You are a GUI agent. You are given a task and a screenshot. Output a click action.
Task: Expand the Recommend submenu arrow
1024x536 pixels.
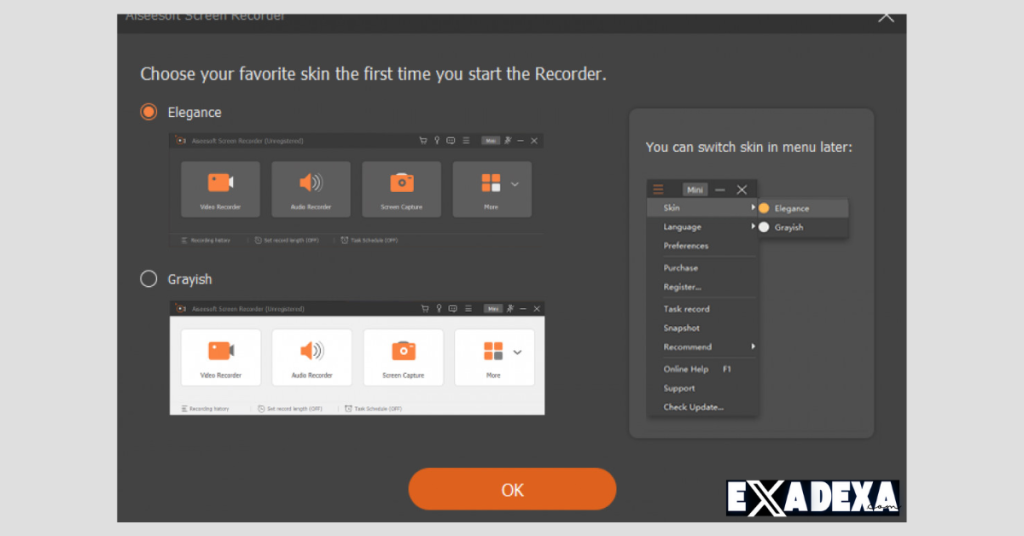pyautogui.click(x=753, y=346)
